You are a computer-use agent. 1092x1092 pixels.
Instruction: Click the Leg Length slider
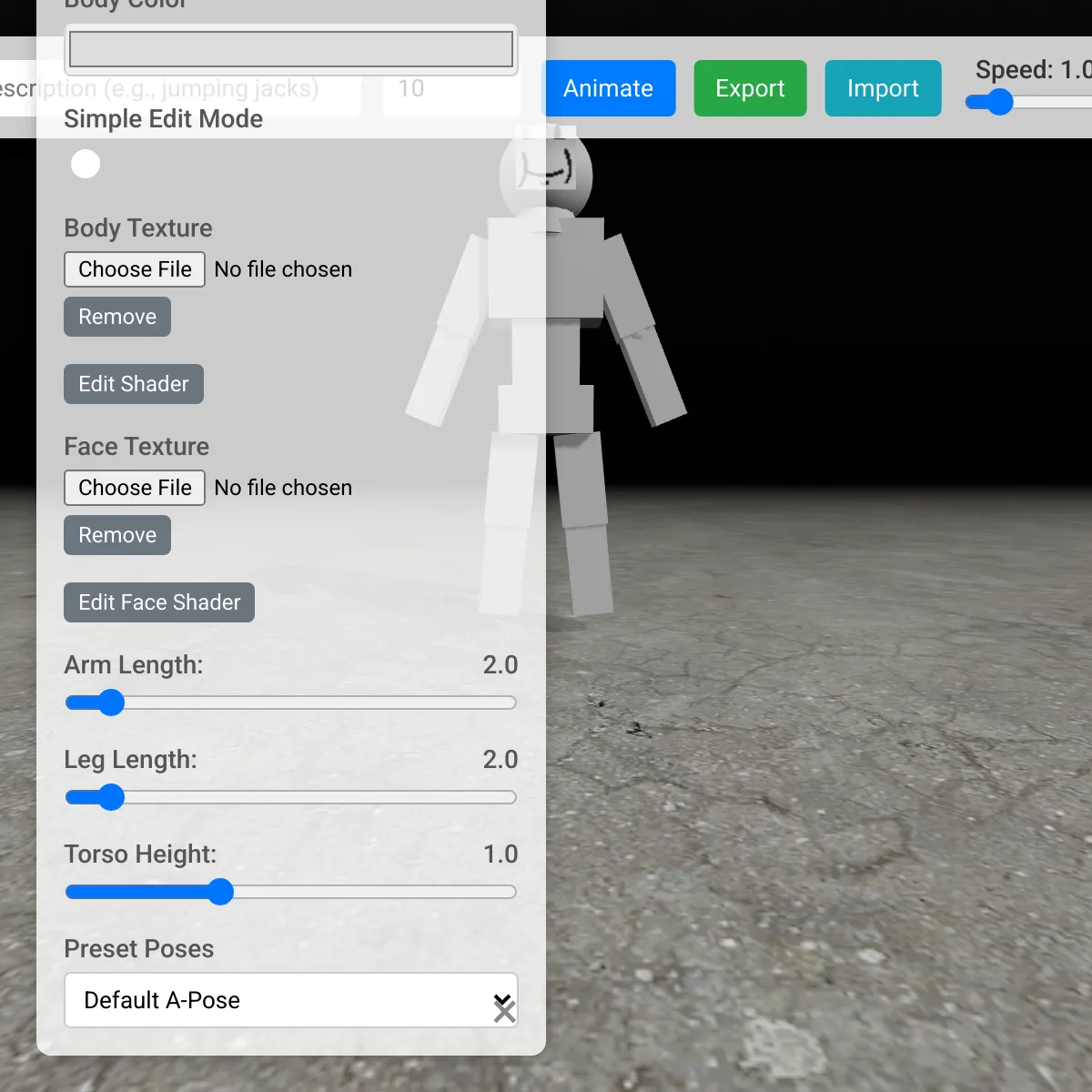(x=291, y=797)
